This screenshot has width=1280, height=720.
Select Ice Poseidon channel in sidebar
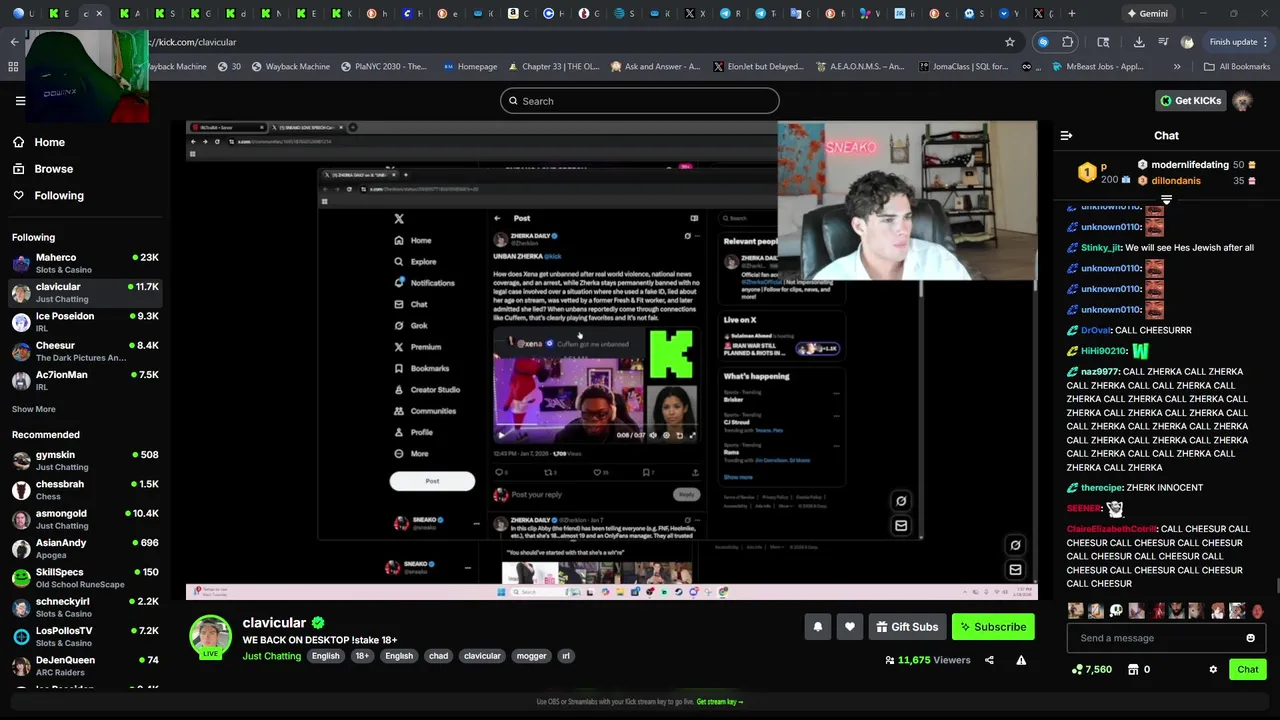[x=85, y=322]
